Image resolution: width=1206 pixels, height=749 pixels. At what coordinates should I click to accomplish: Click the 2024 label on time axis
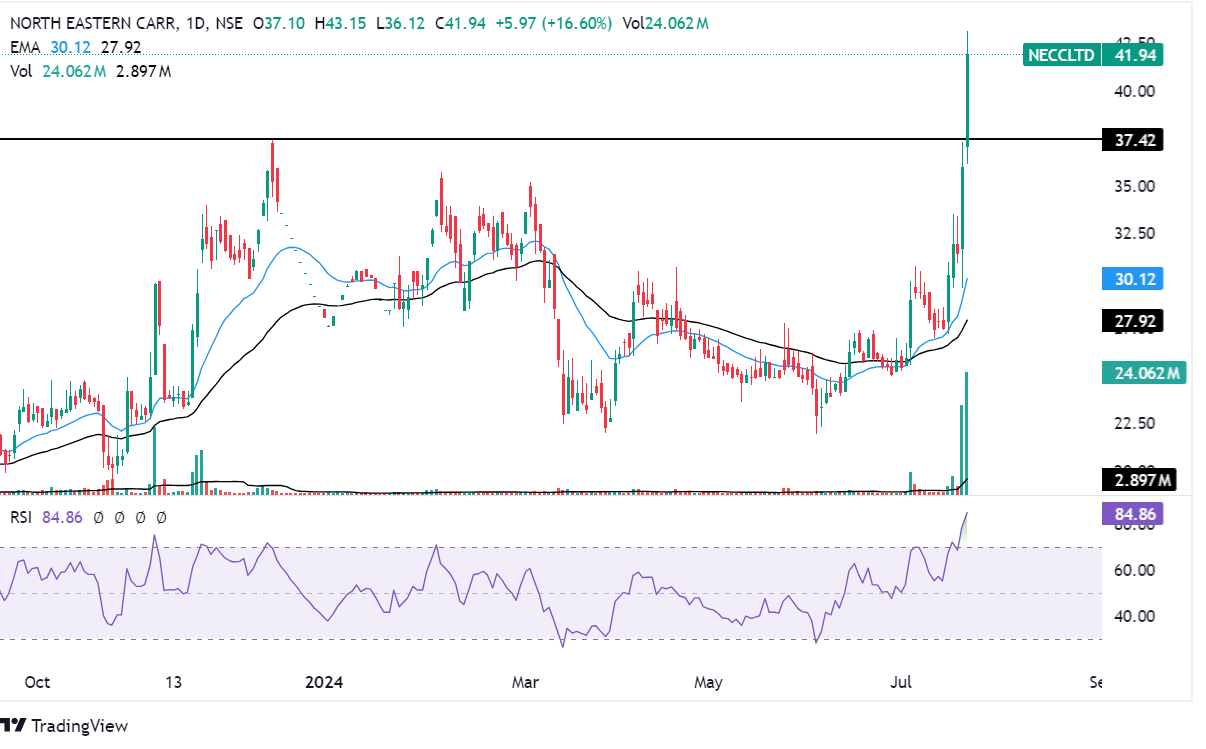[324, 683]
